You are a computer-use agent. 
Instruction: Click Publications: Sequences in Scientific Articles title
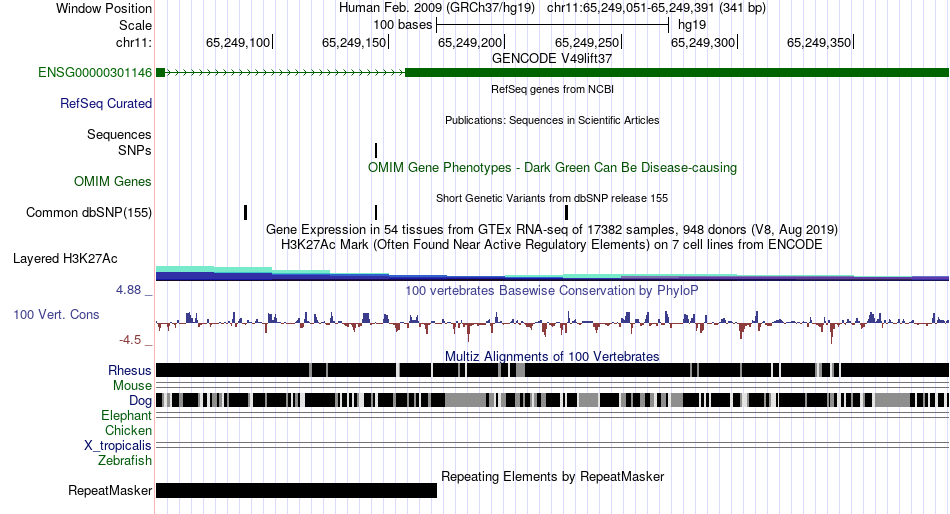pyautogui.click(x=552, y=120)
